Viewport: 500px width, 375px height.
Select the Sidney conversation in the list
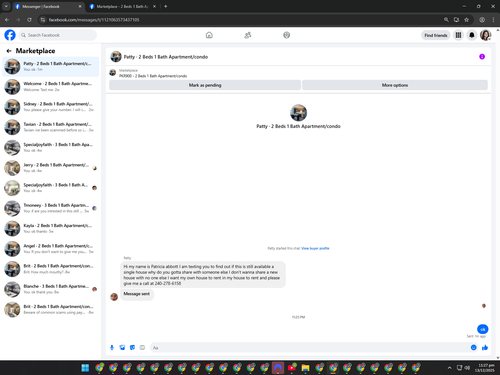[x=51, y=107]
